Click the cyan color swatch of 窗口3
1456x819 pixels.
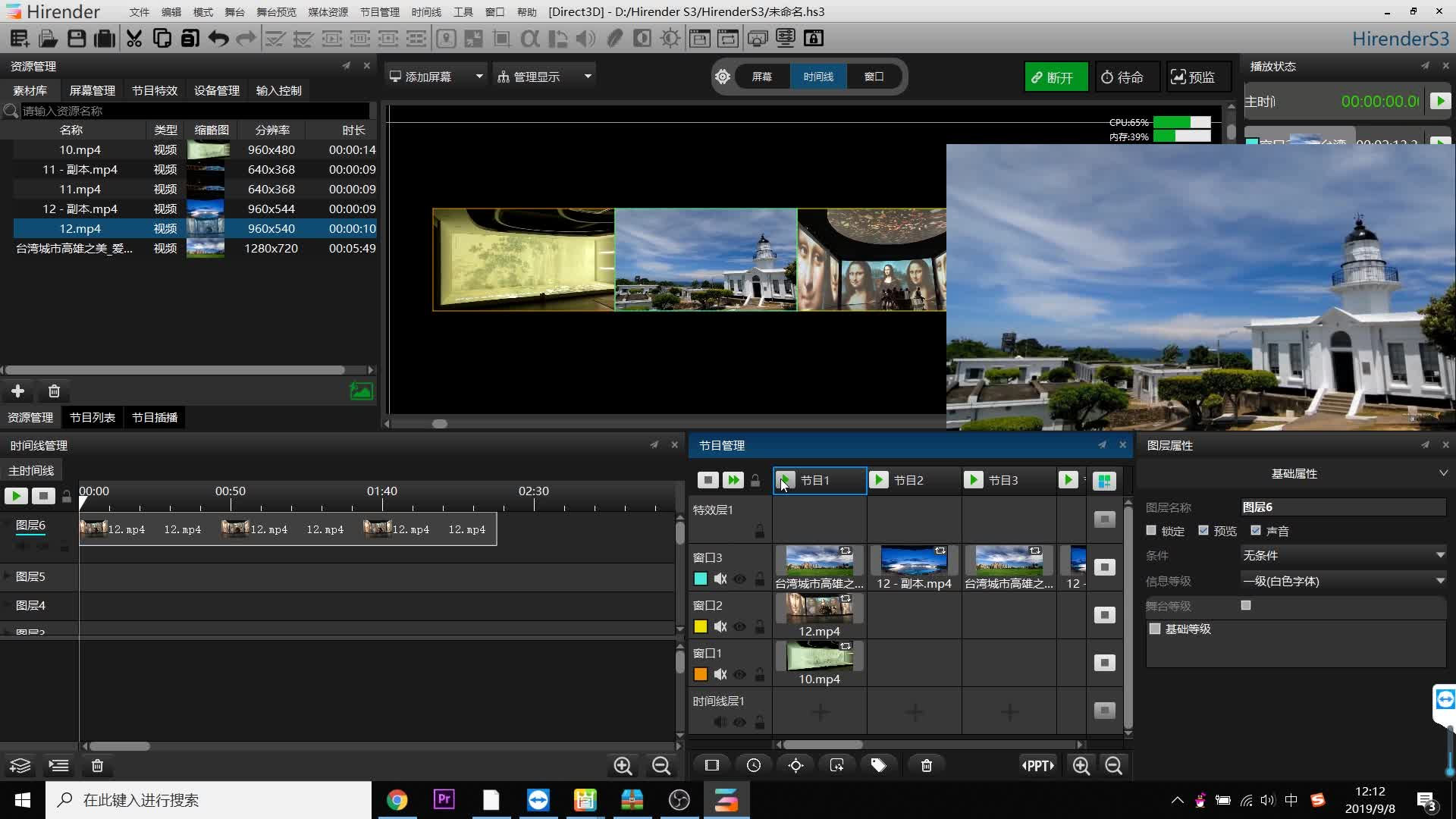coord(701,579)
